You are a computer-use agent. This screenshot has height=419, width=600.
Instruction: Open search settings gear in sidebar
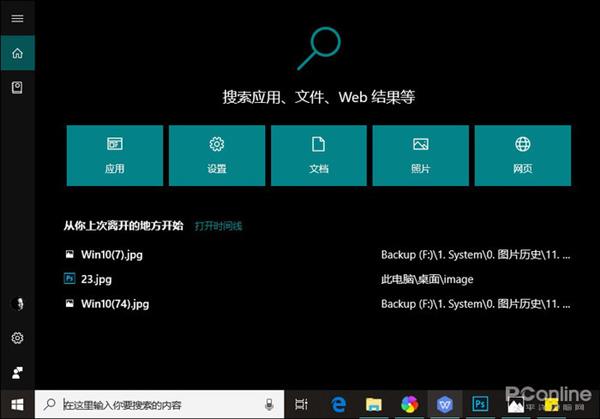pos(17,338)
